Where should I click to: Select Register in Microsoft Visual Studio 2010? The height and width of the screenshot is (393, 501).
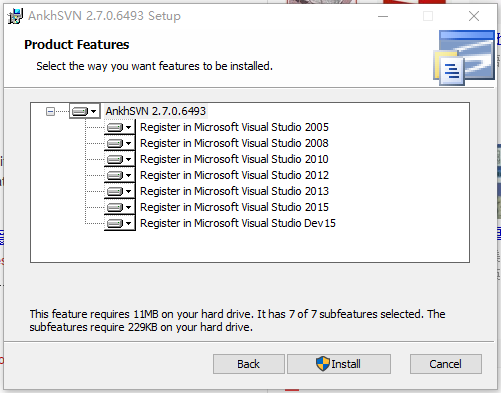click(234, 159)
